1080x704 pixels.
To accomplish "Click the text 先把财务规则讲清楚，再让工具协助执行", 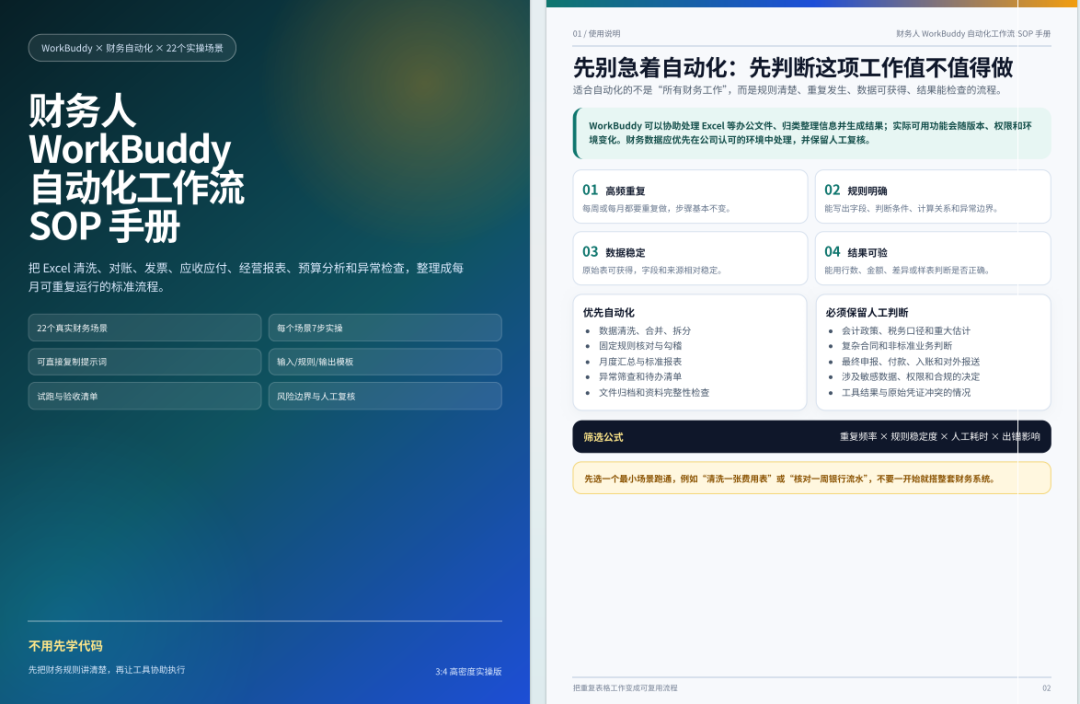I will 107,670.
